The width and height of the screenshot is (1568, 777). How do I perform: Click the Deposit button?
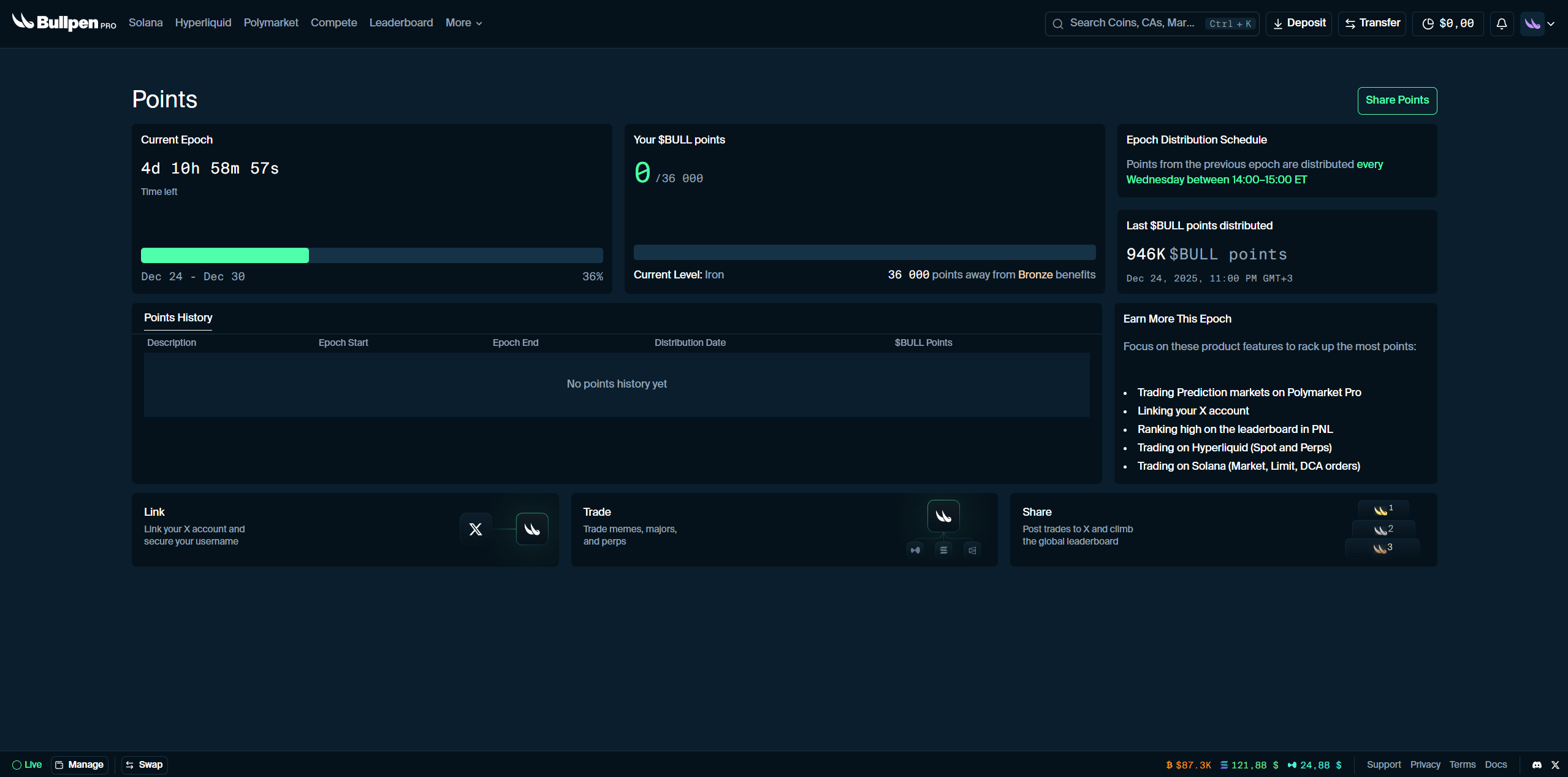pos(1298,23)
